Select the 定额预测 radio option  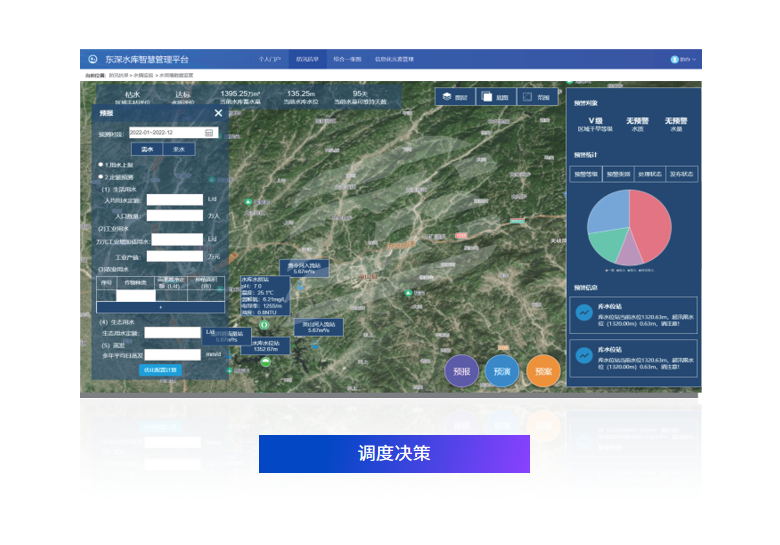100,177
